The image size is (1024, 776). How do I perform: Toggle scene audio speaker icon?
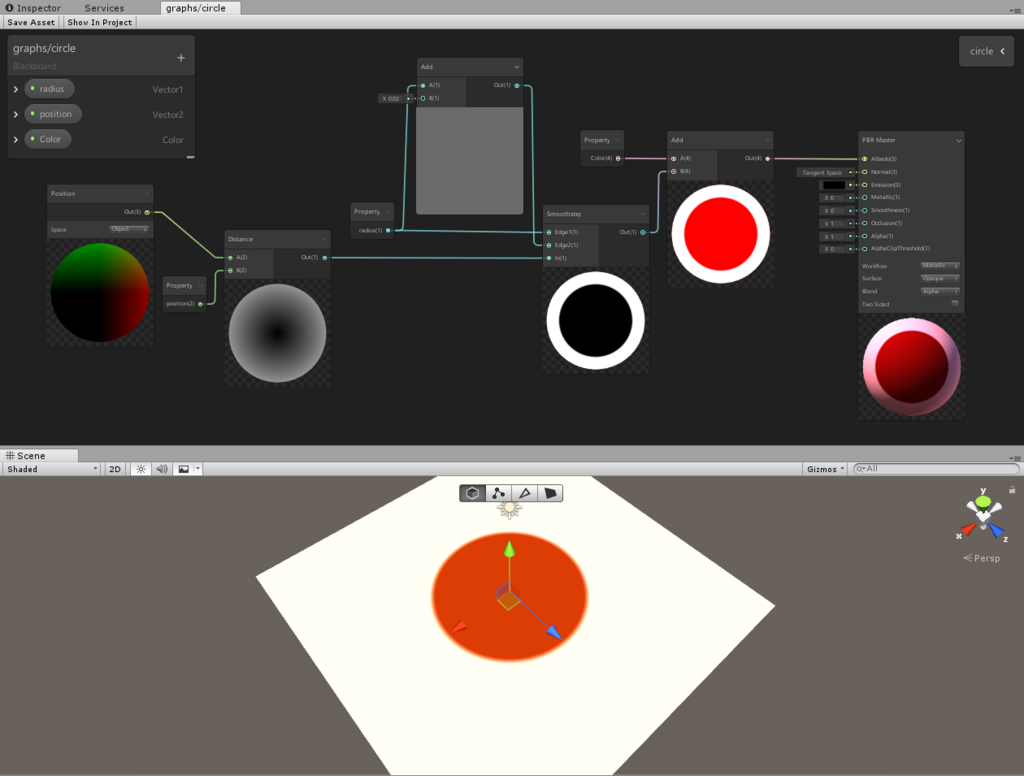click(162, 469)
